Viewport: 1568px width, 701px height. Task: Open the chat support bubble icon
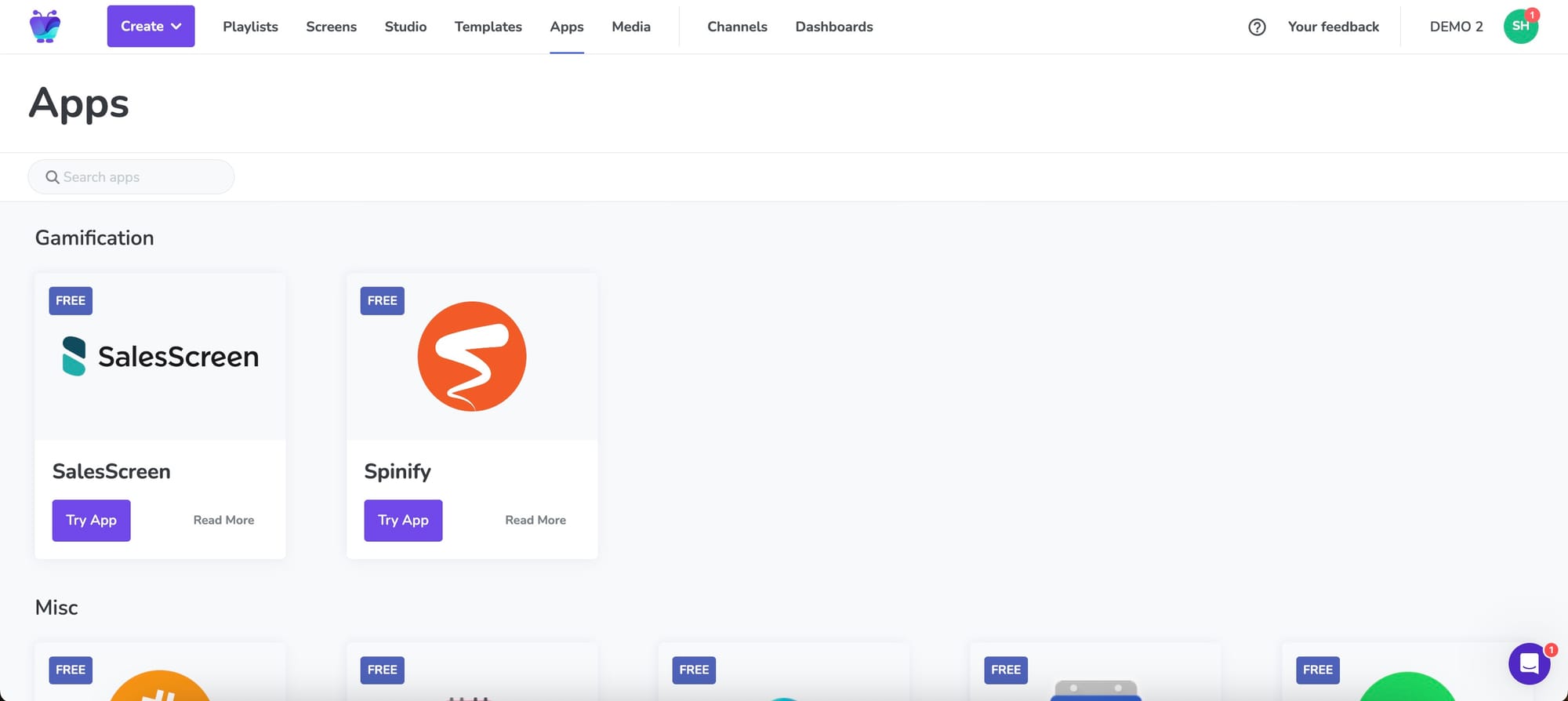pyautogui.click(x=1529, y=664)
